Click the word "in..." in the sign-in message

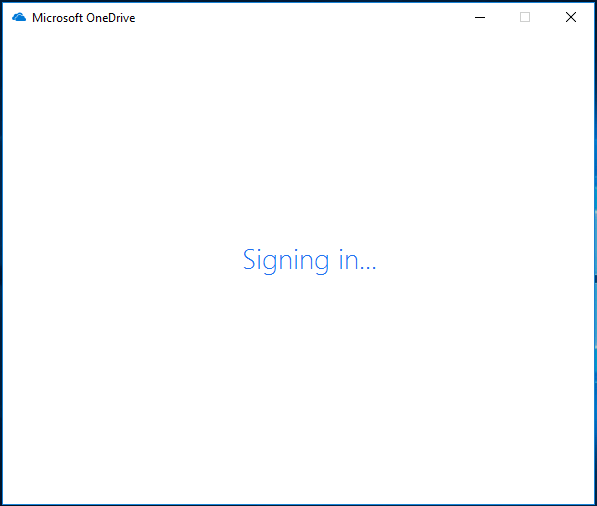coord(358,260)
